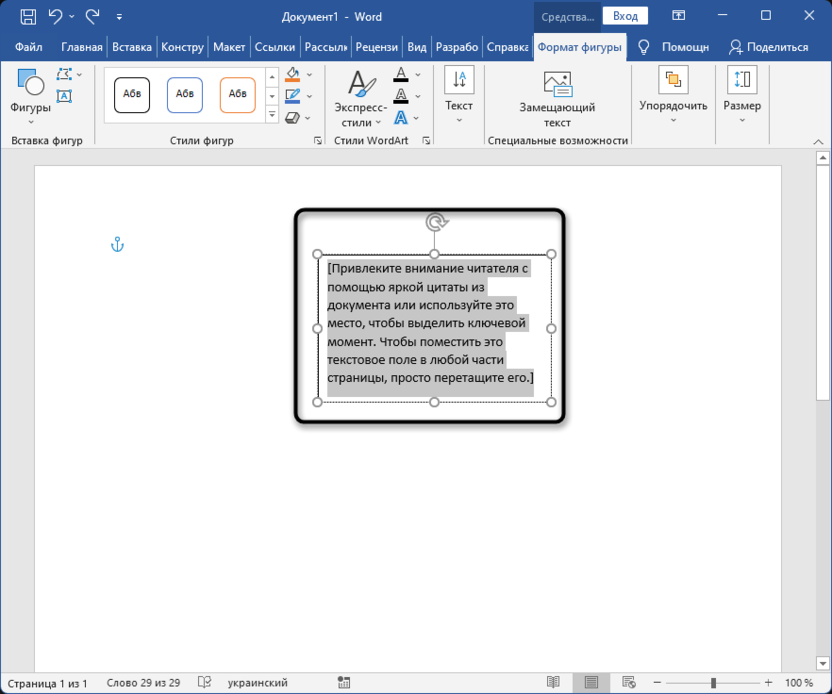Expand the shape styles gallery list

pyautogui.click(x=272, y=114)
